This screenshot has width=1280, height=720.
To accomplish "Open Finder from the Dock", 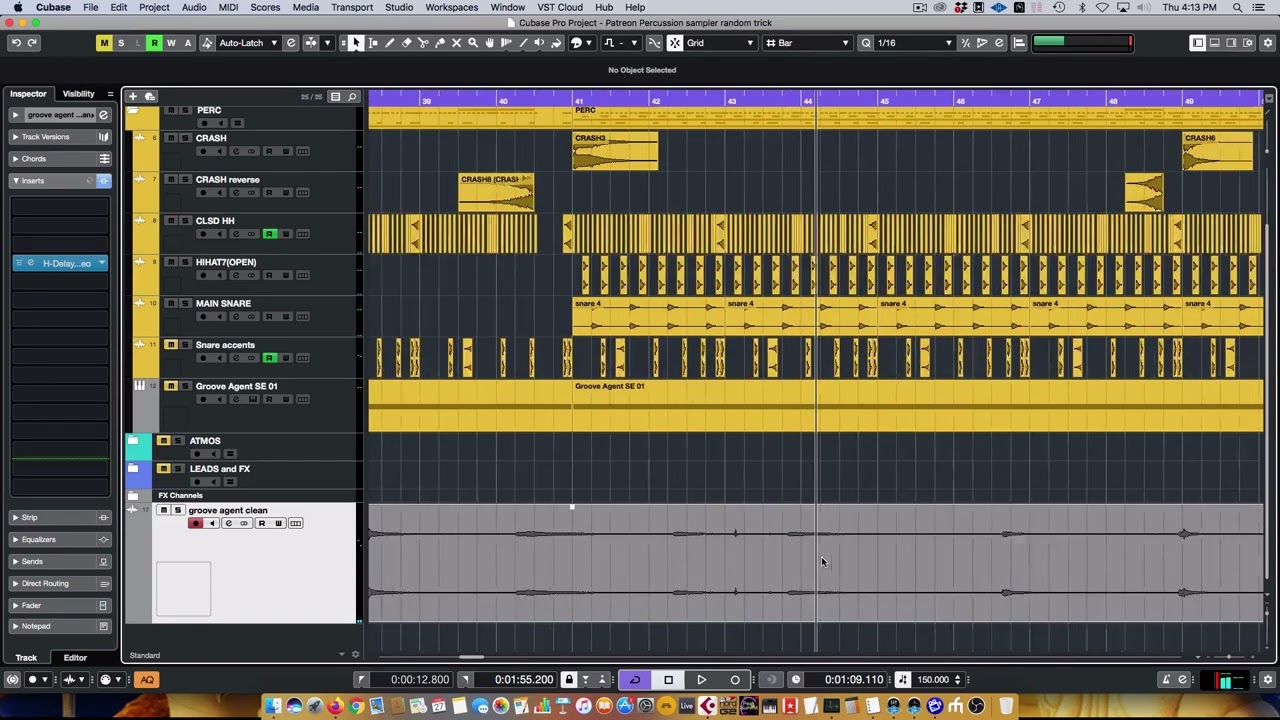I will [x=273, y=707].
